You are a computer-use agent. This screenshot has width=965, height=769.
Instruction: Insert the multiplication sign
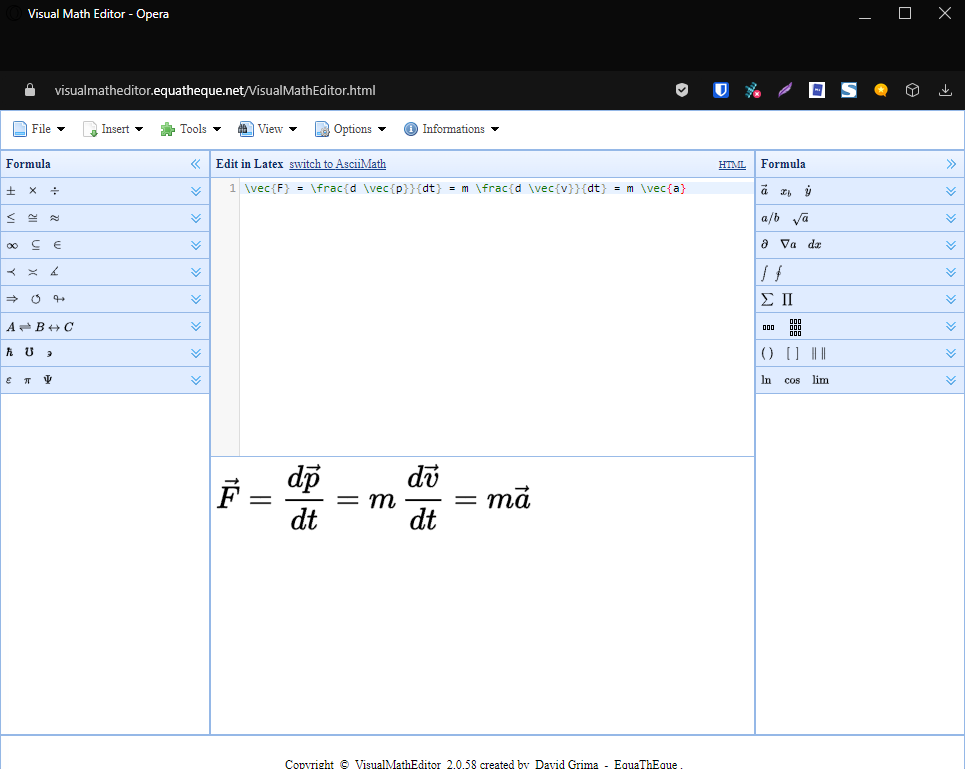(33, 191)
